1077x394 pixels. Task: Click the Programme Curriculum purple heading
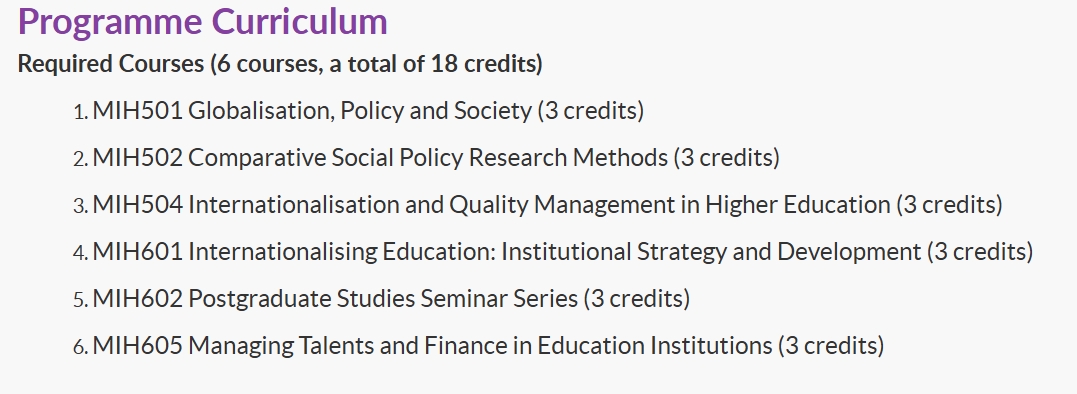click(x=203, y=23)
